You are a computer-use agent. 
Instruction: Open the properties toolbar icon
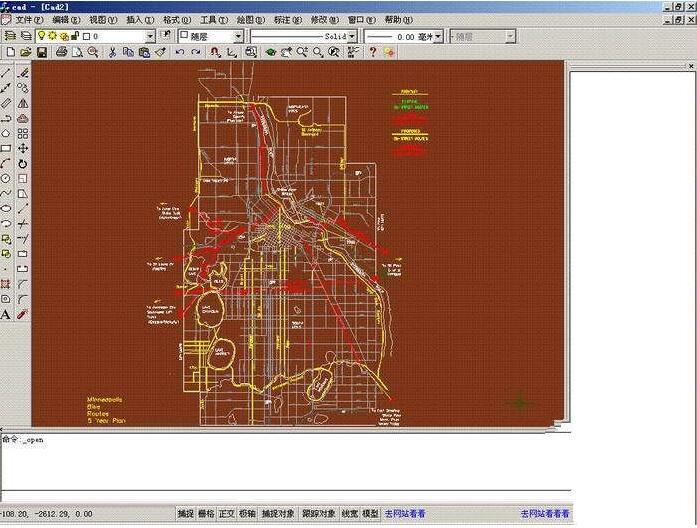(353, 52)
